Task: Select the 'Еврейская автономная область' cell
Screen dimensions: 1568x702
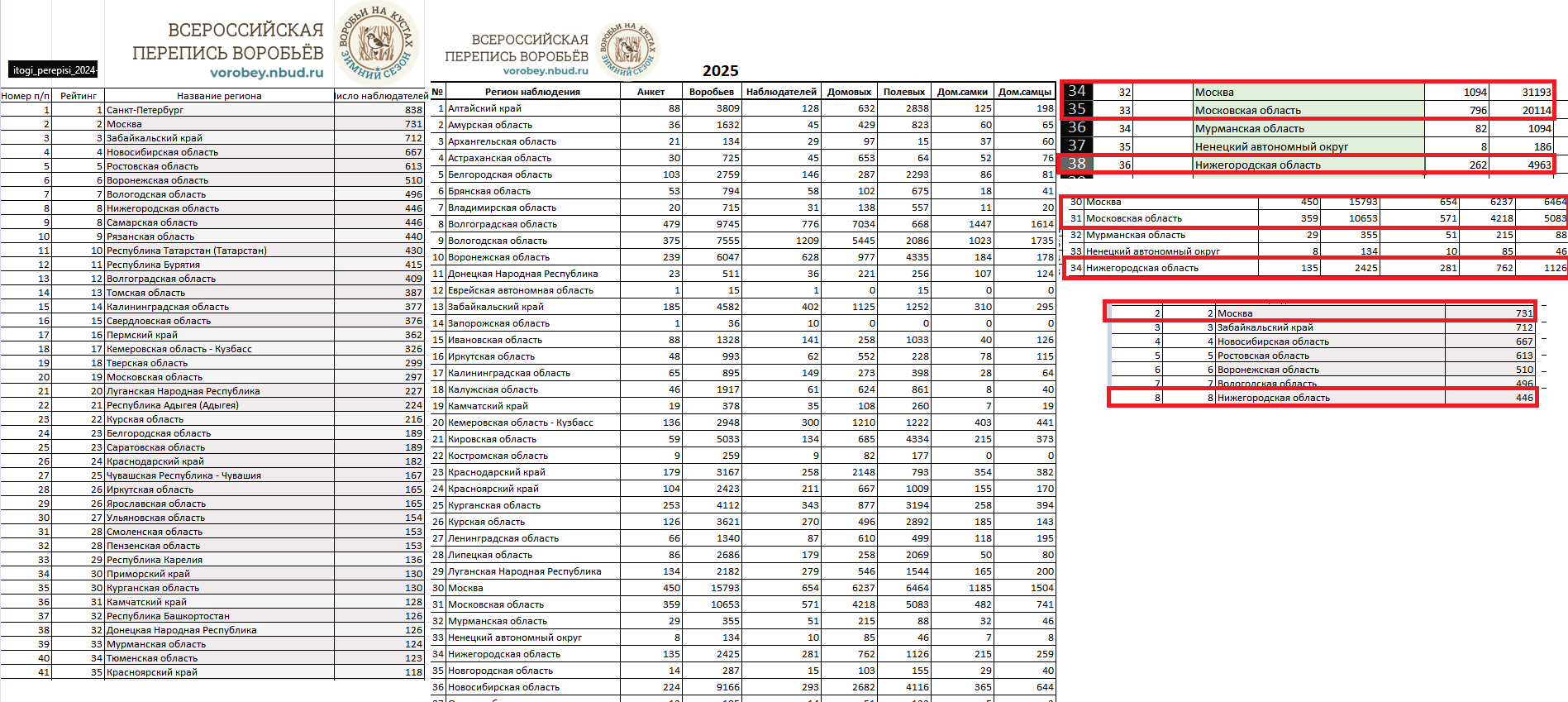Action: tap(533, 290)
